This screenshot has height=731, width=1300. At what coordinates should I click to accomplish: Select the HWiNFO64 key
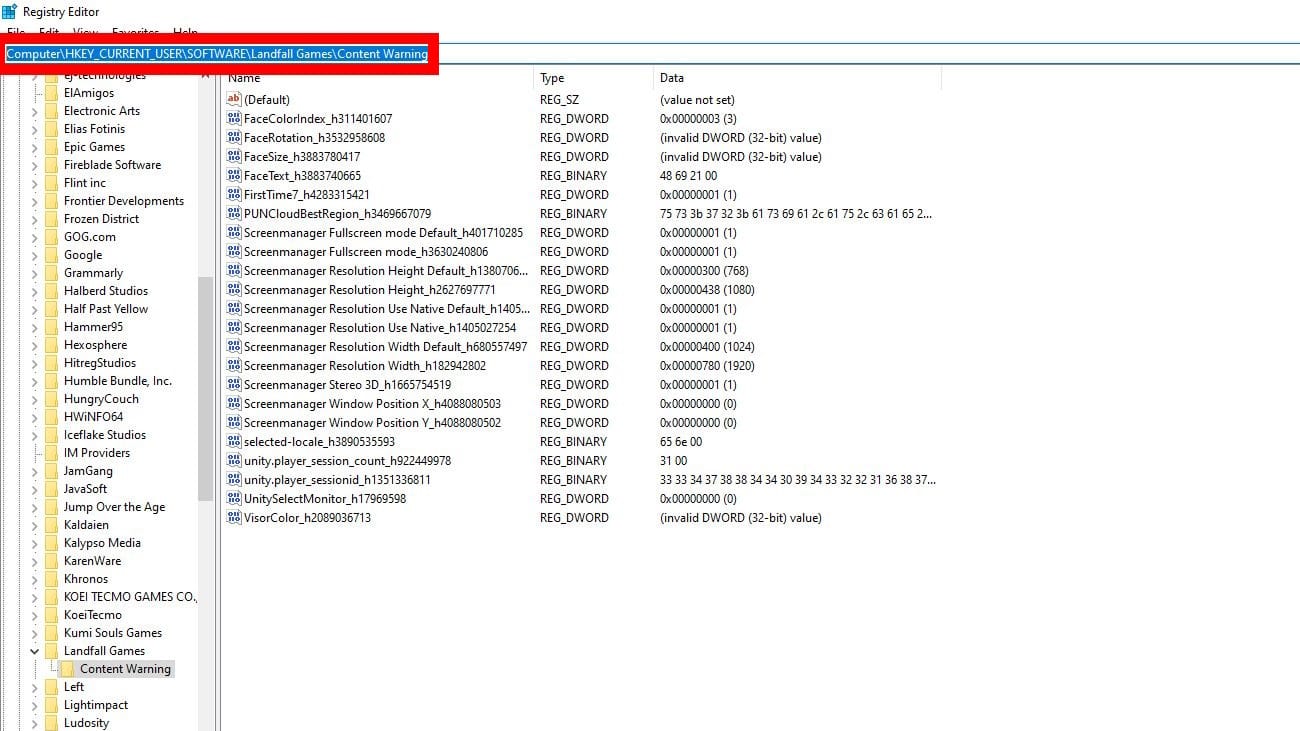click(x=93, y=417)
